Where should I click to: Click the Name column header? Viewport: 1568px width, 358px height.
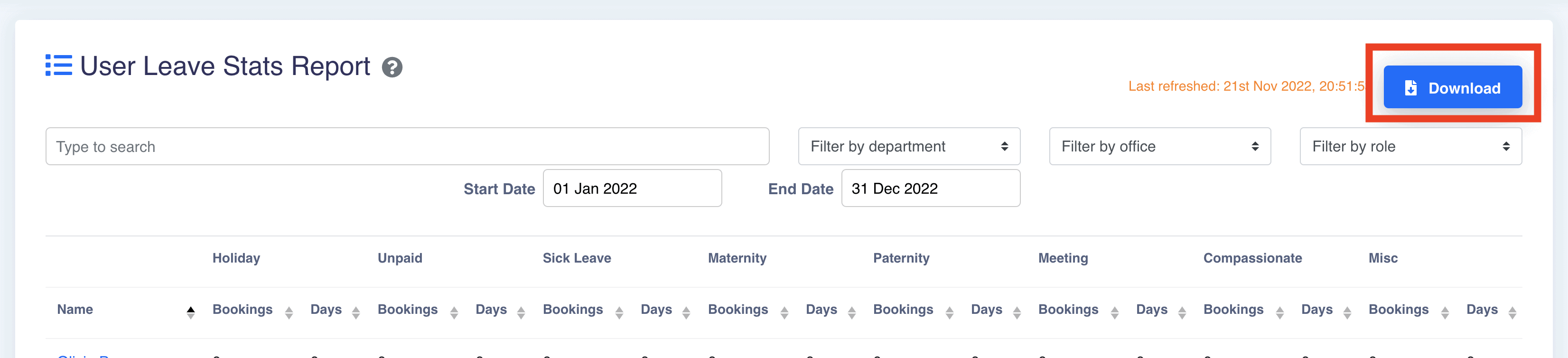(x=75, y=309)
